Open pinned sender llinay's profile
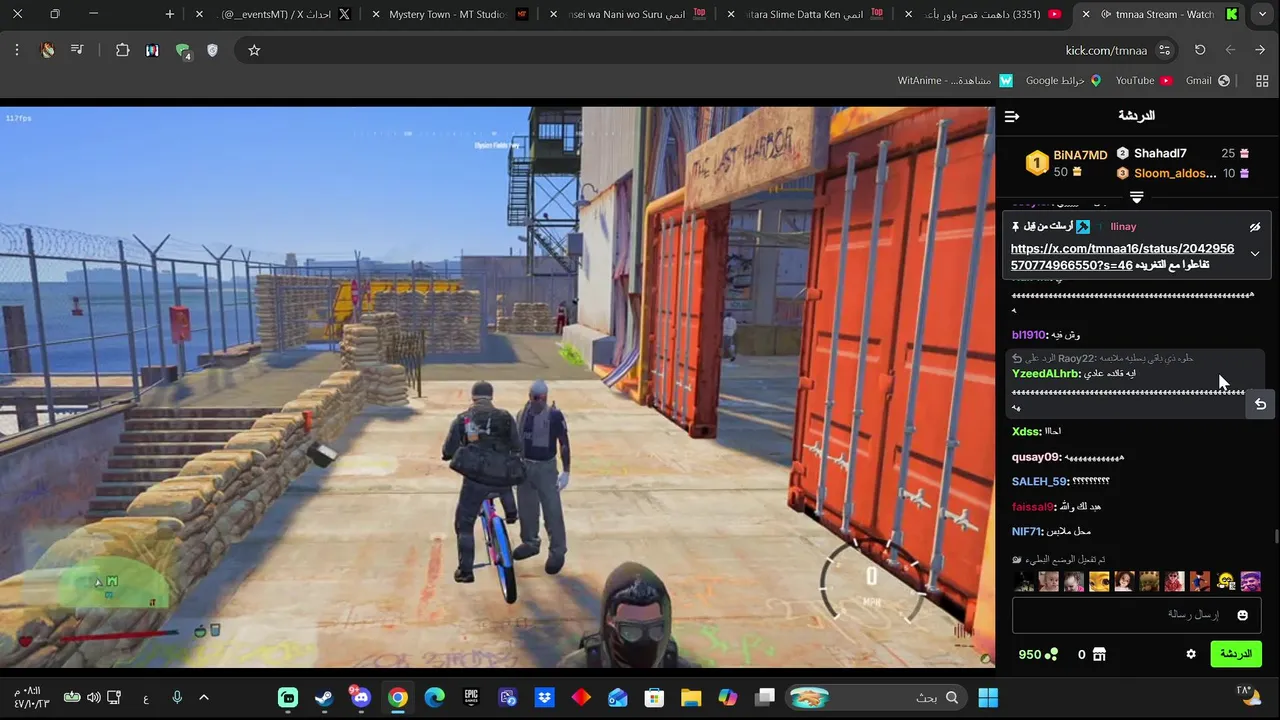1280x720 pixels. [1123, 227]
